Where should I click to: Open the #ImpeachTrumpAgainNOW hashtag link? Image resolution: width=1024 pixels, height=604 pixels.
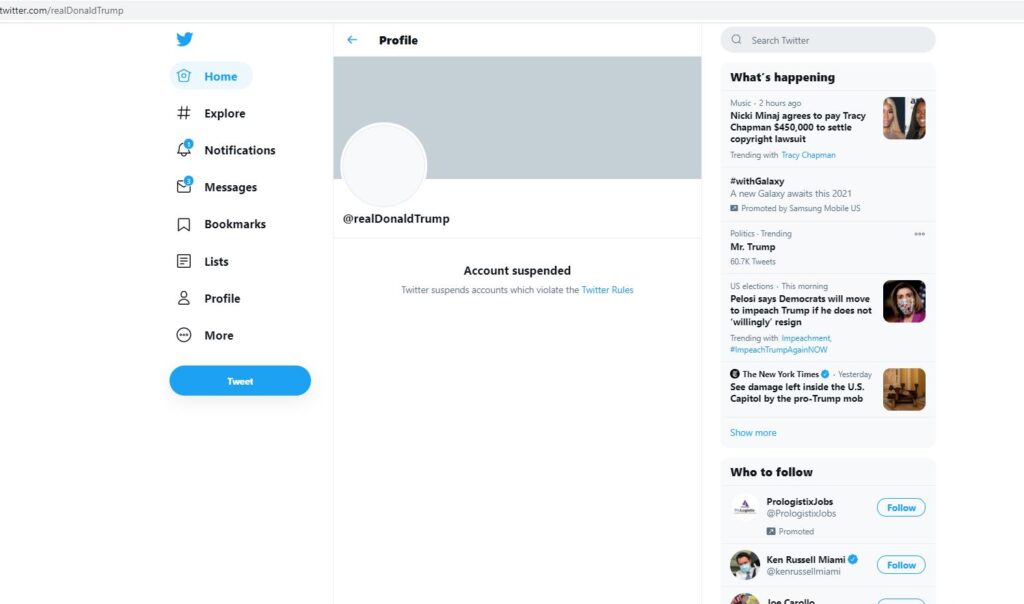pos(778,350)
